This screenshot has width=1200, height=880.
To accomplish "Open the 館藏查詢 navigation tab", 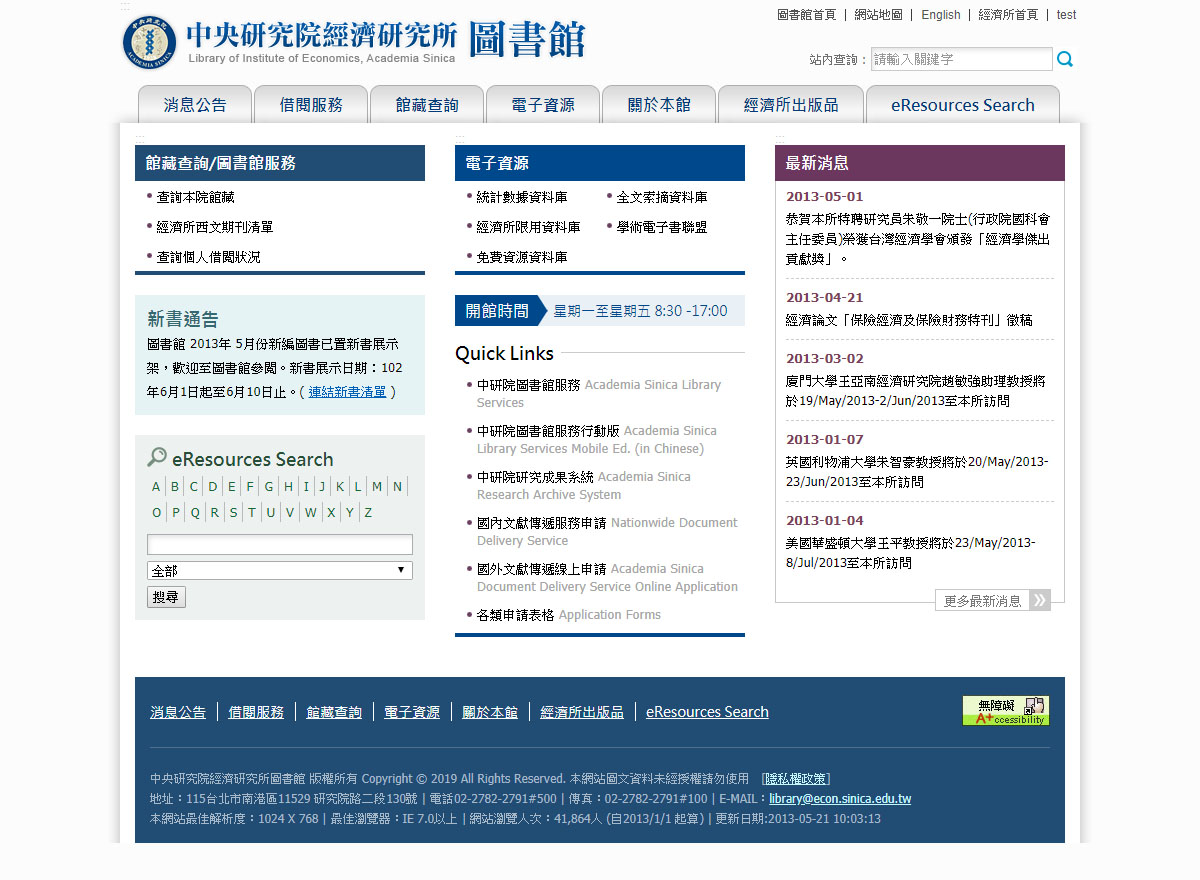I will 427,105.
